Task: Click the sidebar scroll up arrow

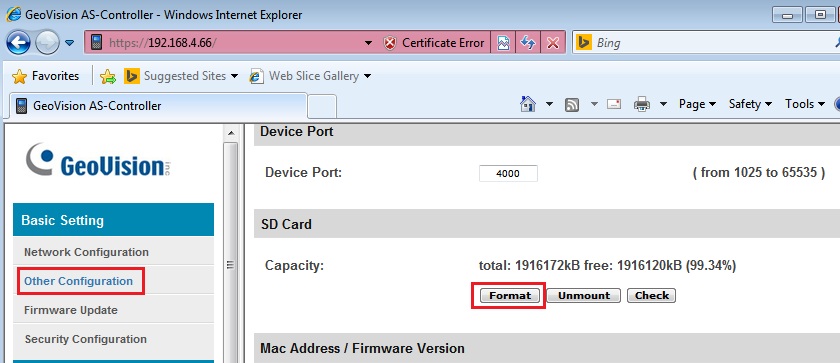Action: [x=231, y=133]
